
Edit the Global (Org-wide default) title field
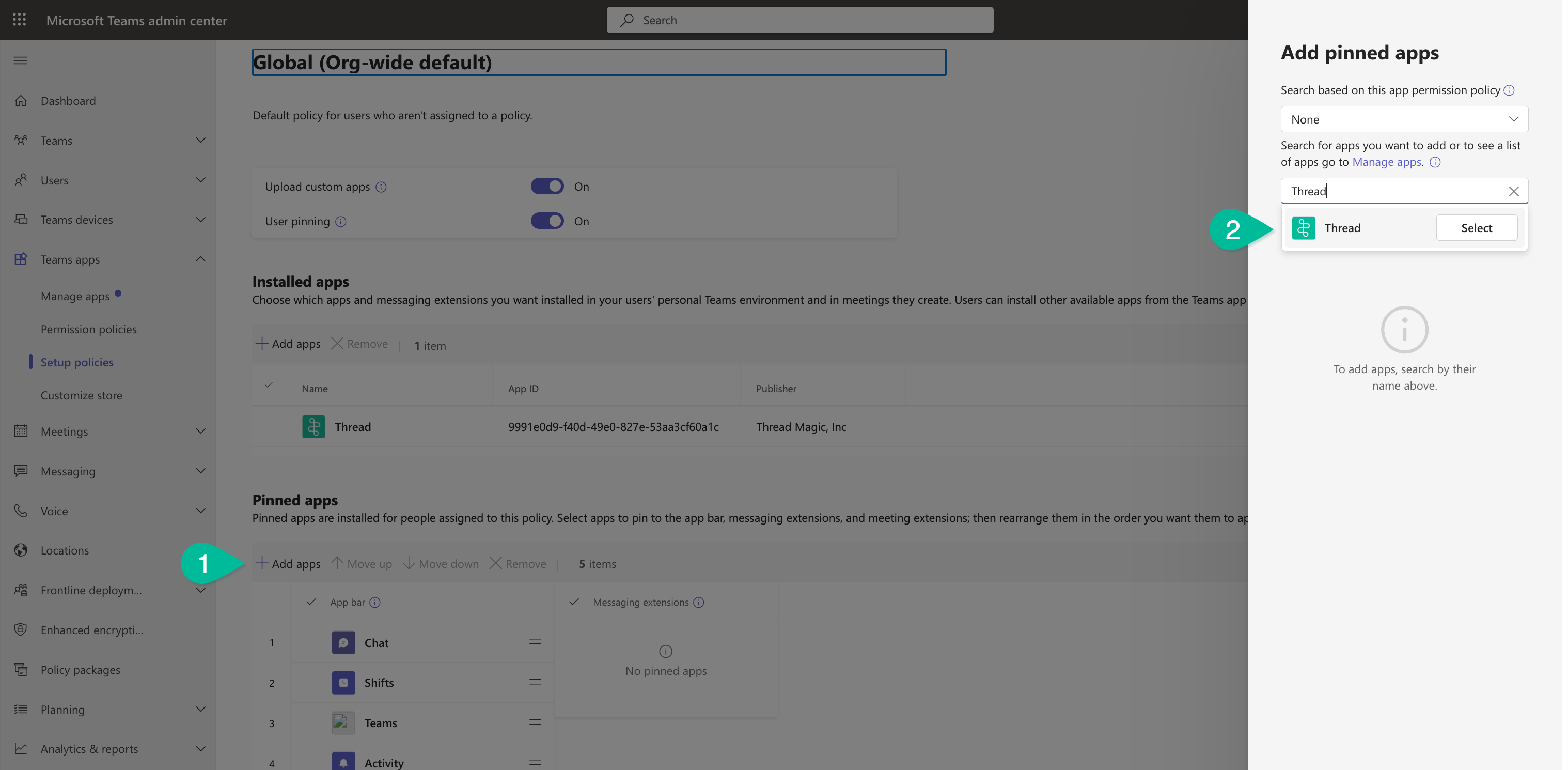[x=599, y=63]
